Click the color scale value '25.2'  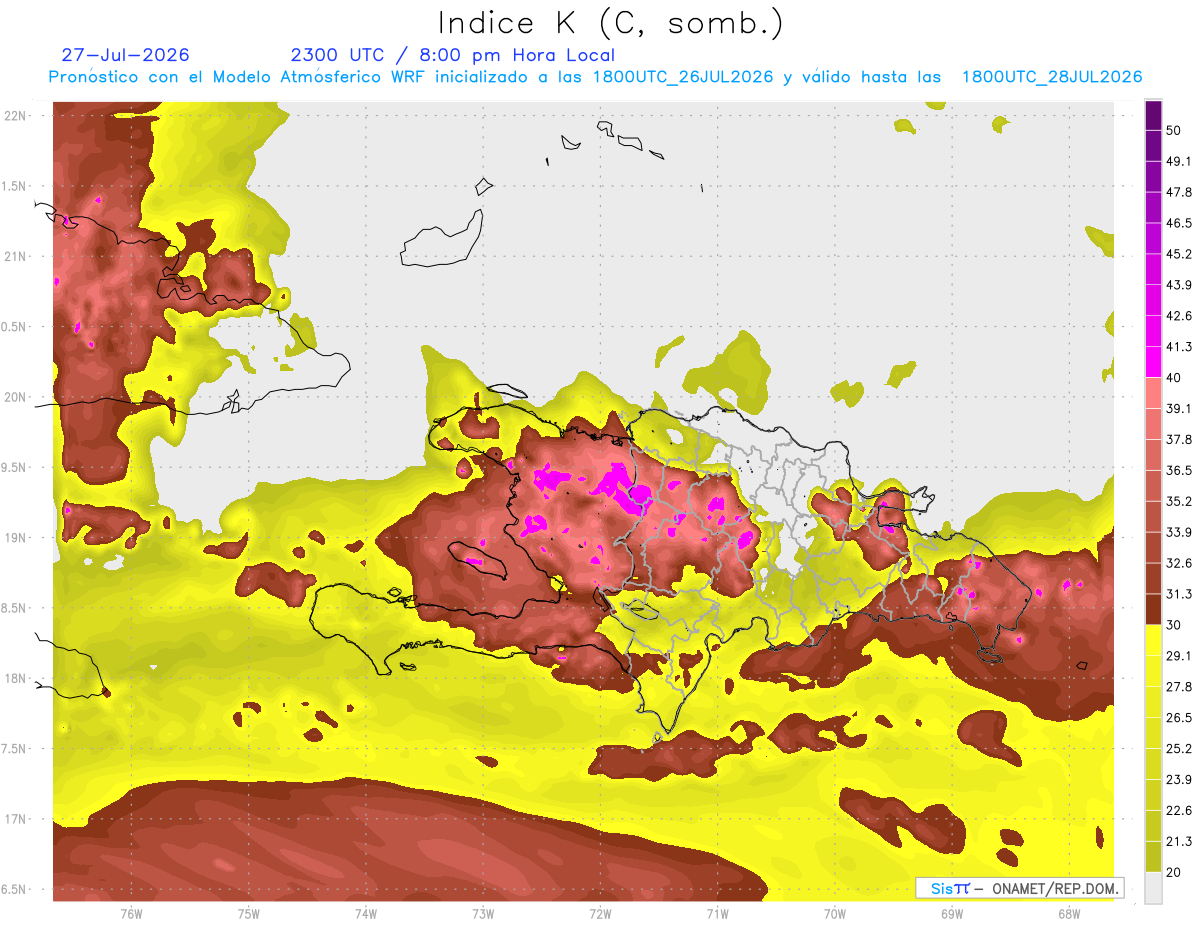(1179, 749)
